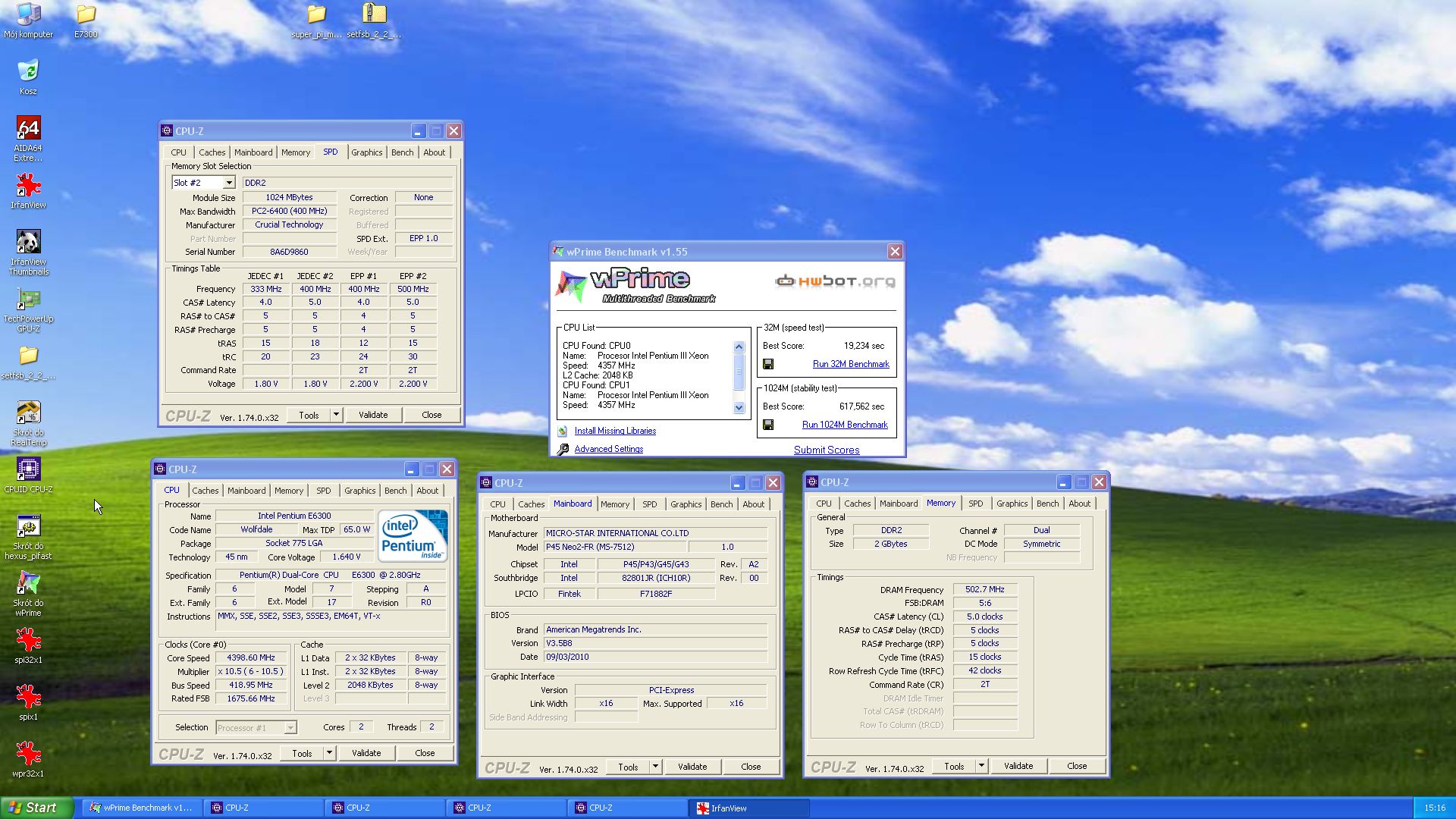Open Bench tab in Processor CPU-Z window
Viewport: 1456px width, 819px height.
click(395, 491)
